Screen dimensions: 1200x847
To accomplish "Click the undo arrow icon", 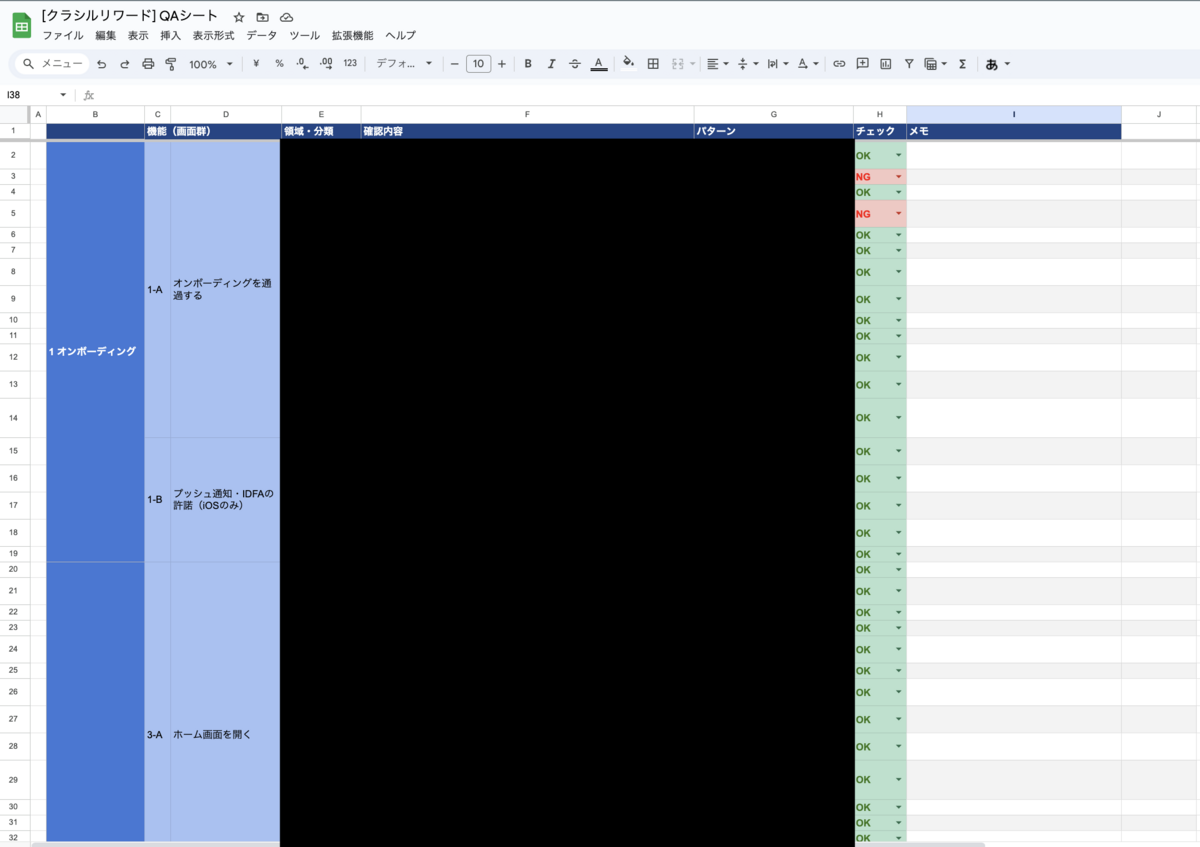I will (102, 64).
